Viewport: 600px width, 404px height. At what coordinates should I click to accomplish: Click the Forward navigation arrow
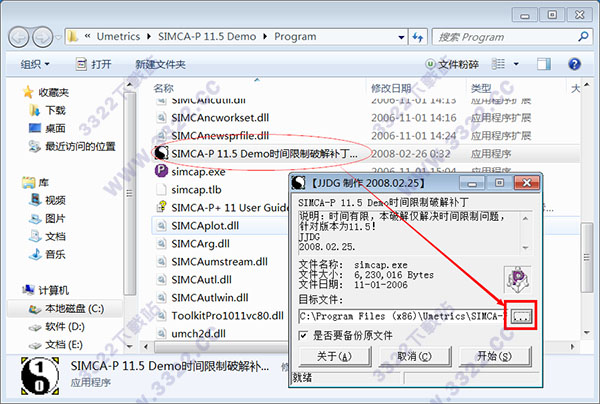(42, 37)
